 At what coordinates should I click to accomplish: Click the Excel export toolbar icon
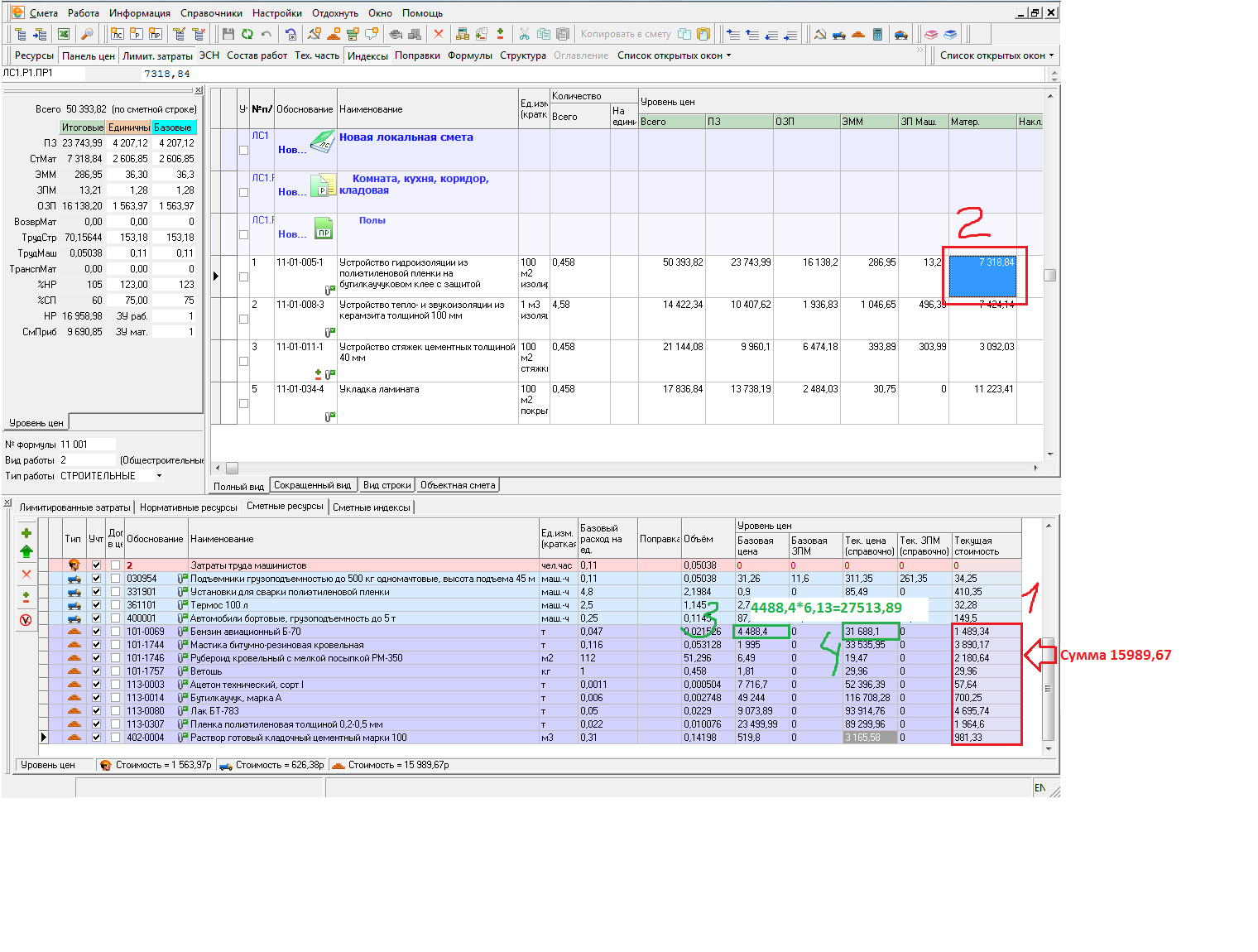click(64, 34)
